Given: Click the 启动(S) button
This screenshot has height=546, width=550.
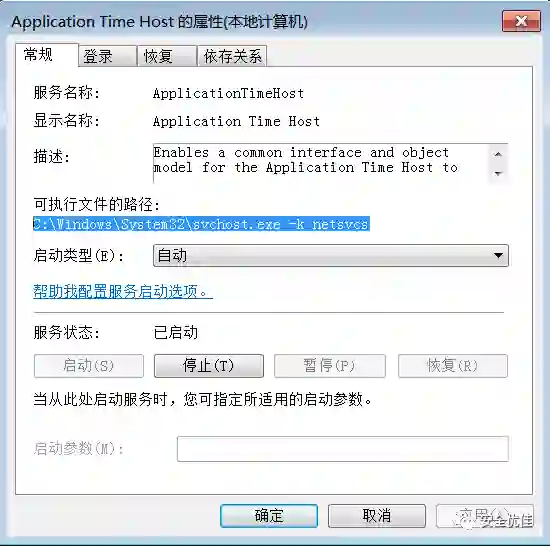Looking at the screenshot, I should click(x=89, y=366).
